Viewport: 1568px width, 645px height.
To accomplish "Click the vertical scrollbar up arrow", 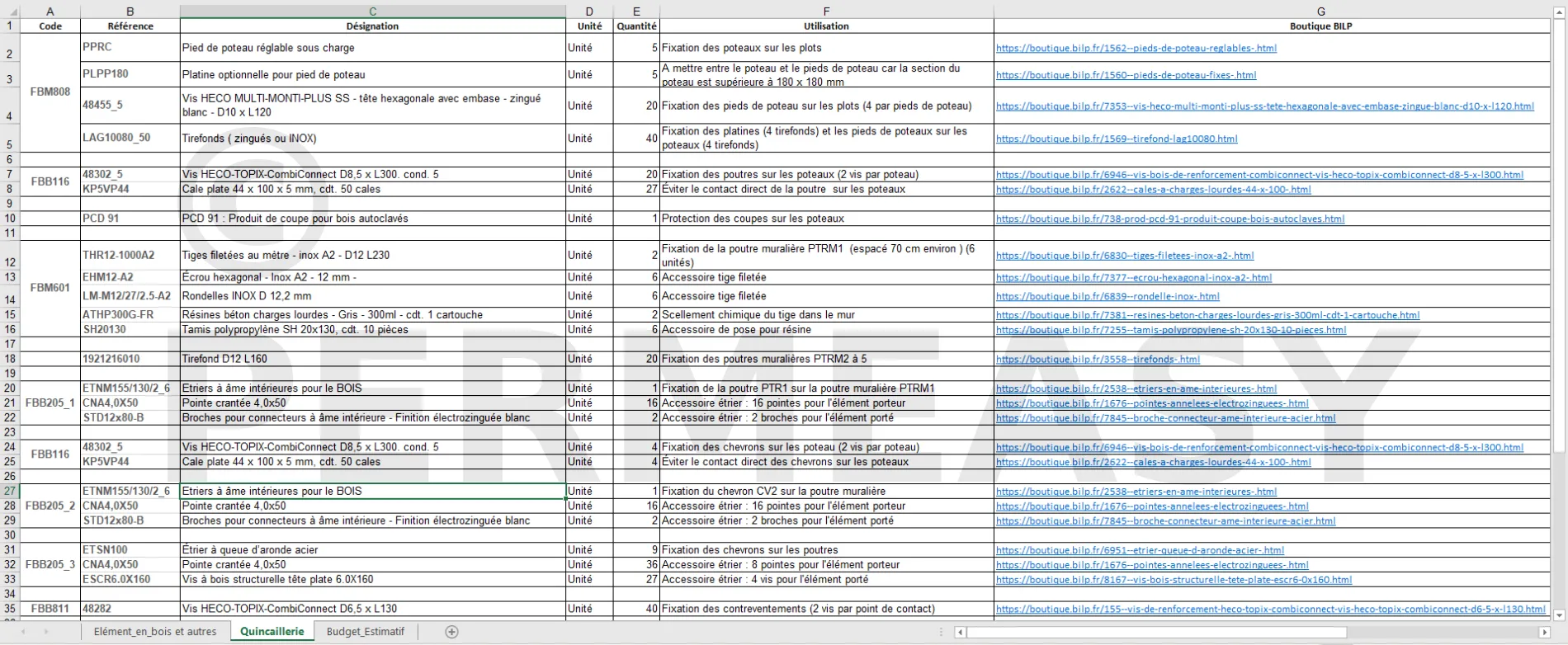I will [x=1560, y=11].
